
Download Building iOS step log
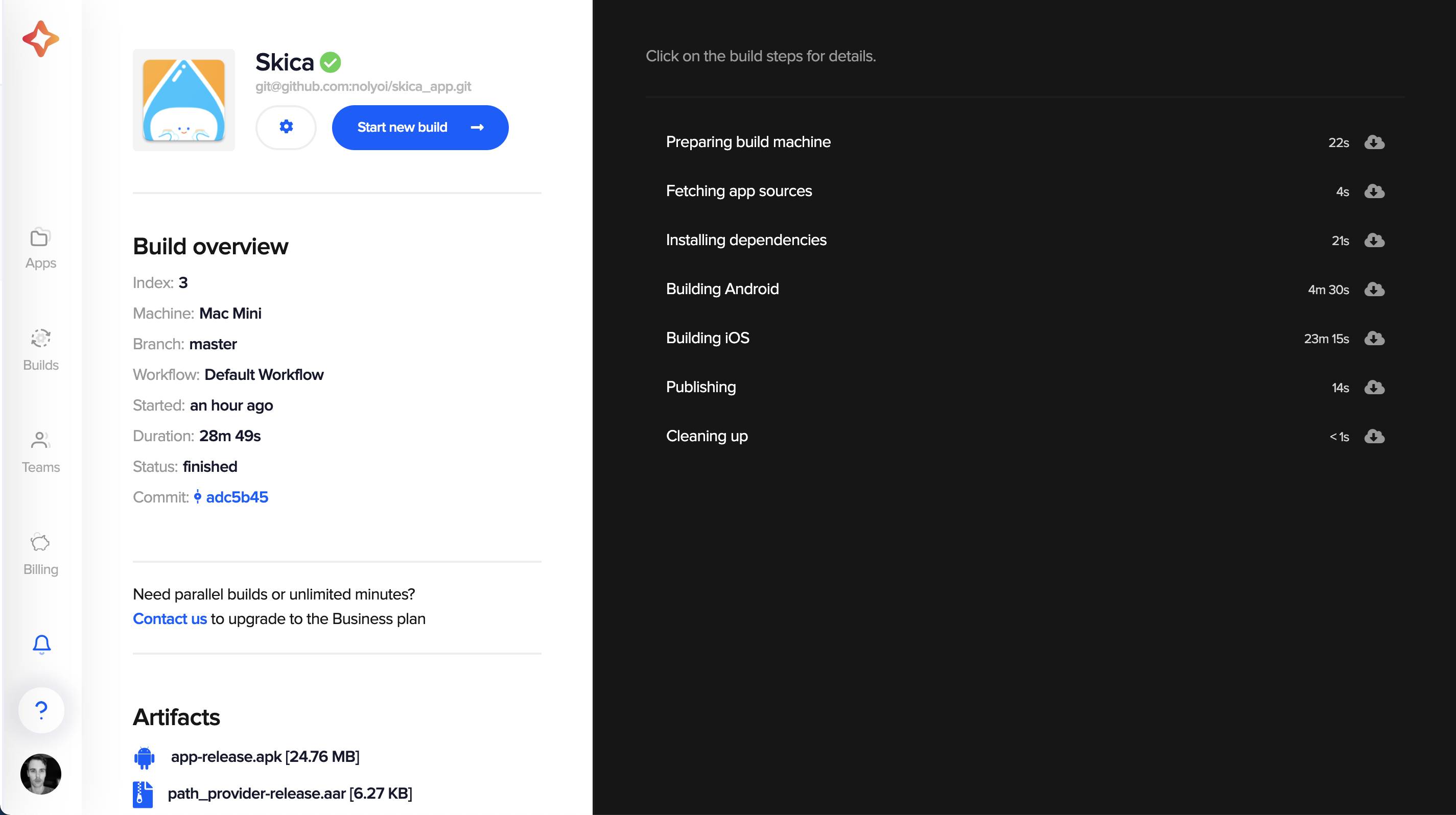(x=1374, y=339)
